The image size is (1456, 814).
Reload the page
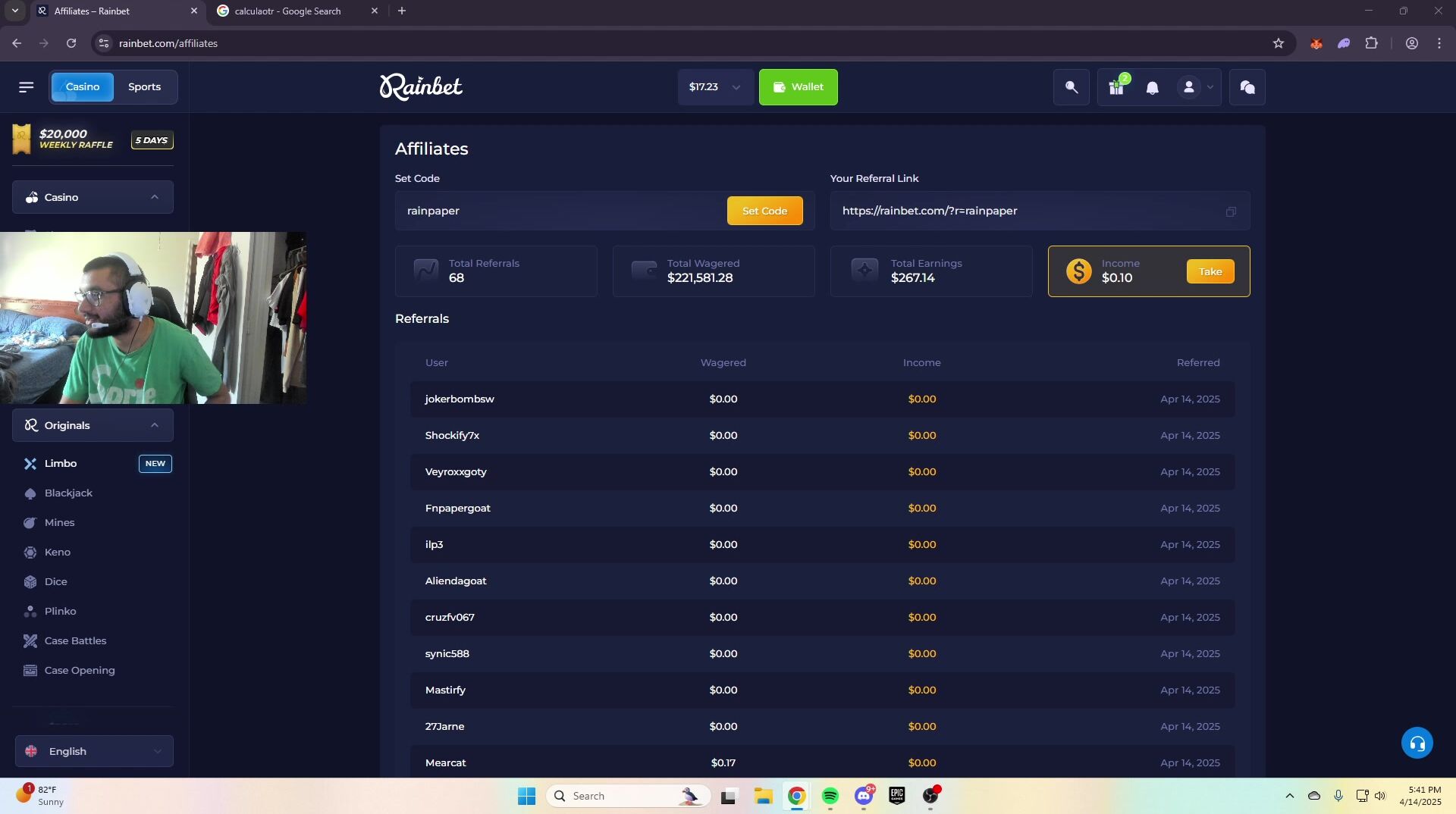(x=71, y=43)
